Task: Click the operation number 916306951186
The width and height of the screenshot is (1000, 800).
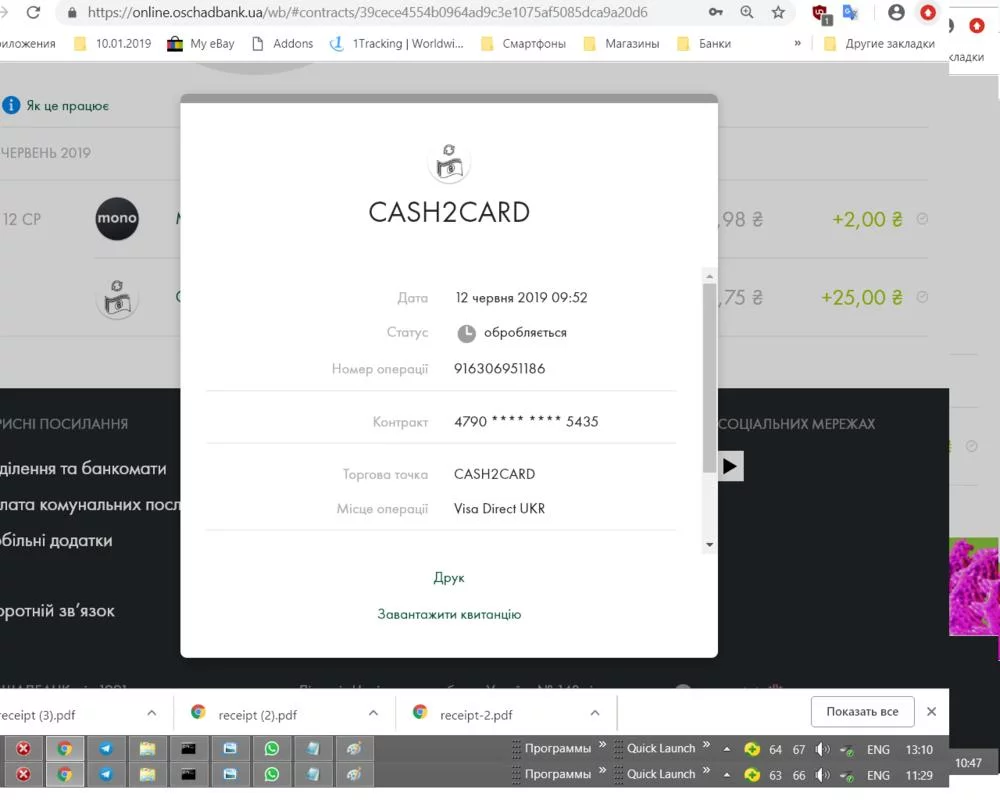Action: click(x=499, y=369)
